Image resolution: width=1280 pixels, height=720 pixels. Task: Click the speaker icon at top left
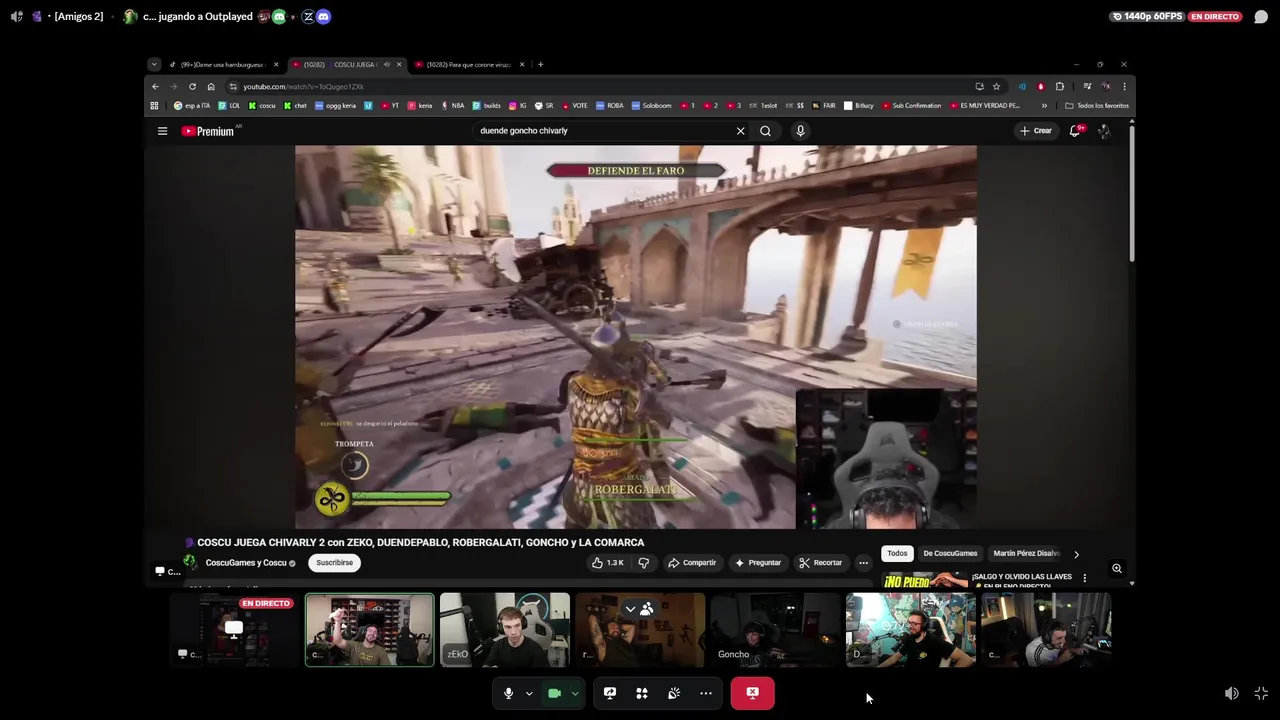(x=16, y=16)
